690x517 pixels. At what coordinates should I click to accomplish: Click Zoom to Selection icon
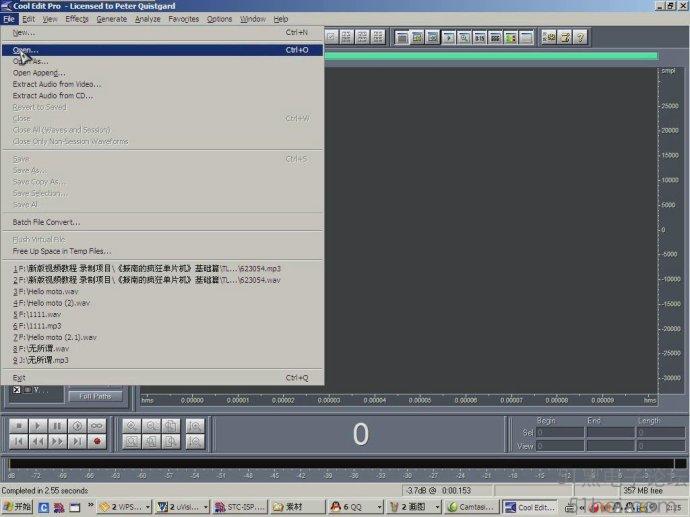tap(132, 441)
